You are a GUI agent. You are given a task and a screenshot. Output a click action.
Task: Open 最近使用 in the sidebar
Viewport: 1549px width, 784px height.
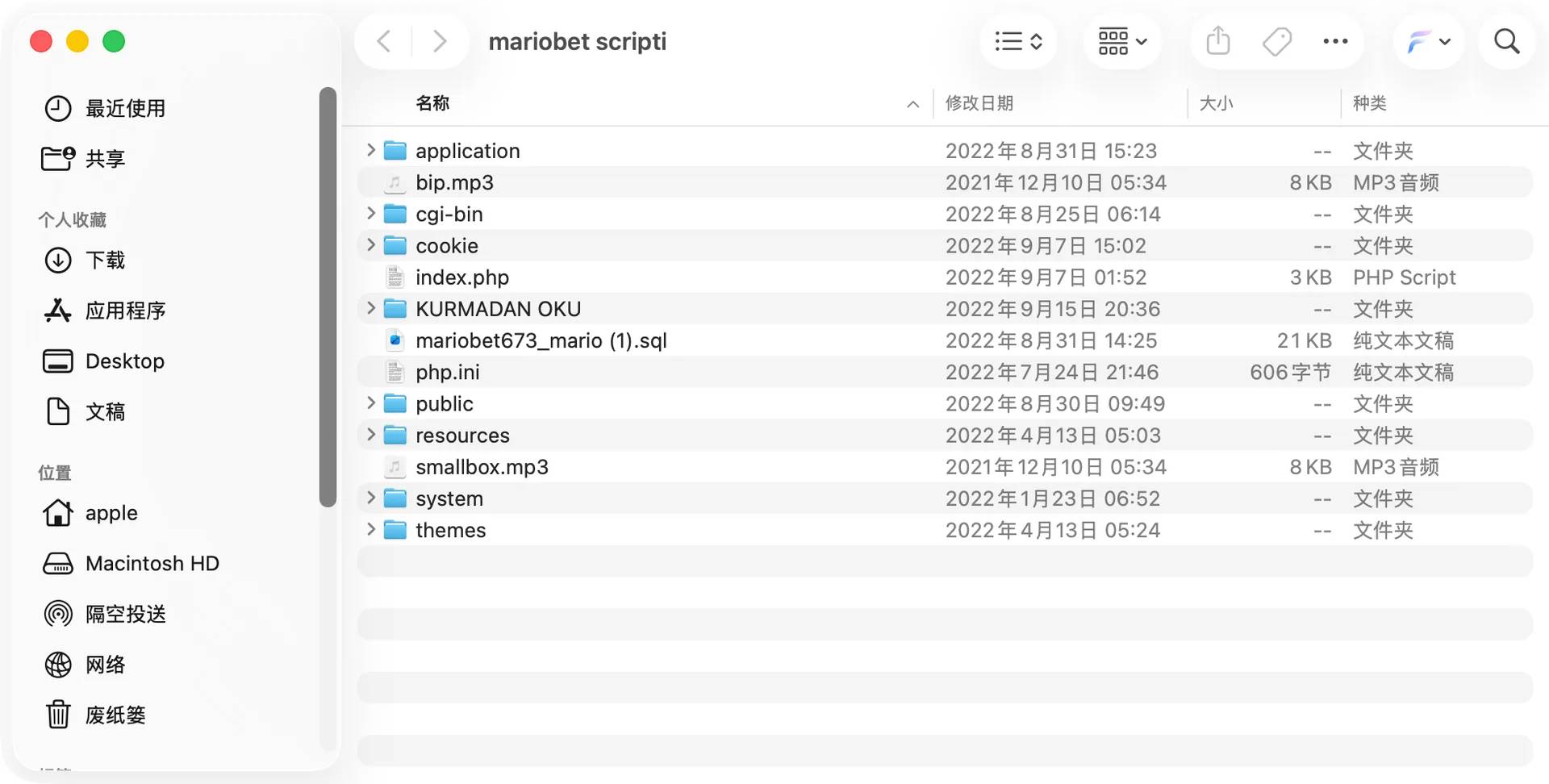coord(105,108)
